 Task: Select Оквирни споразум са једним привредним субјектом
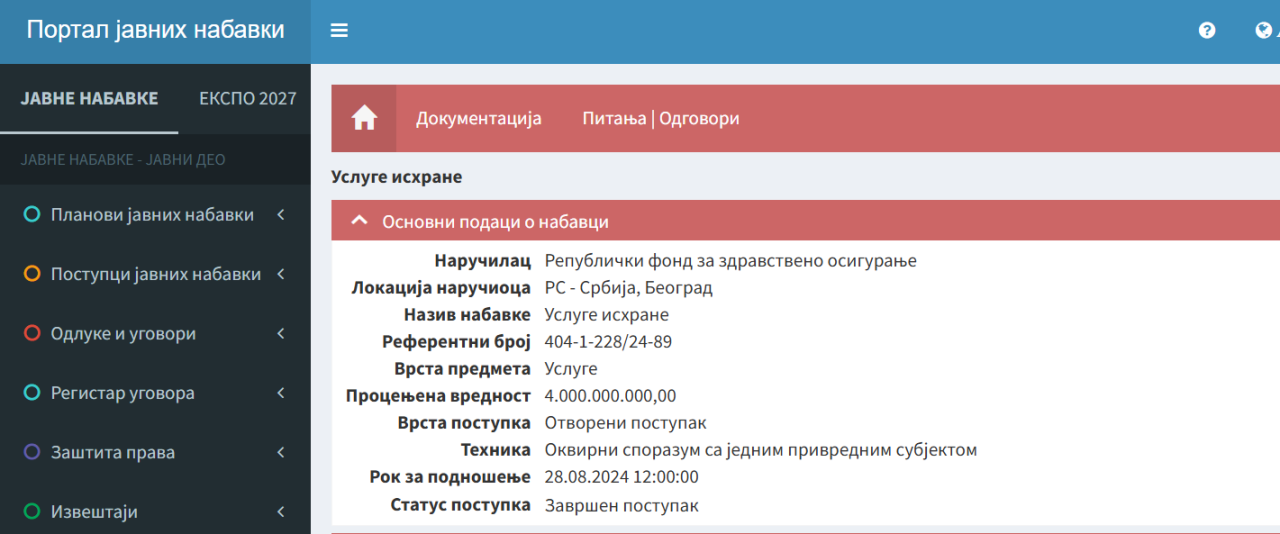coord(760,450)
